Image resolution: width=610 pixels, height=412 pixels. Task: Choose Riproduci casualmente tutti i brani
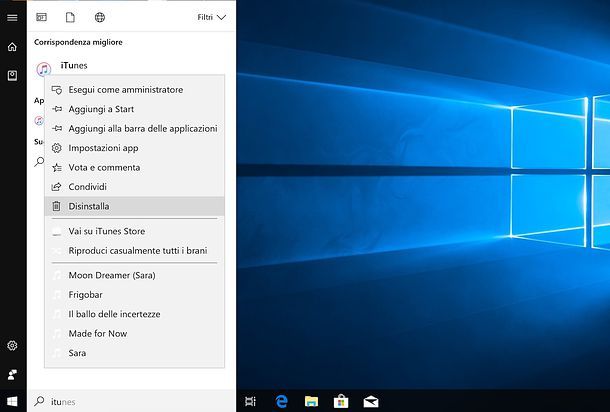(x=134, y=251)
